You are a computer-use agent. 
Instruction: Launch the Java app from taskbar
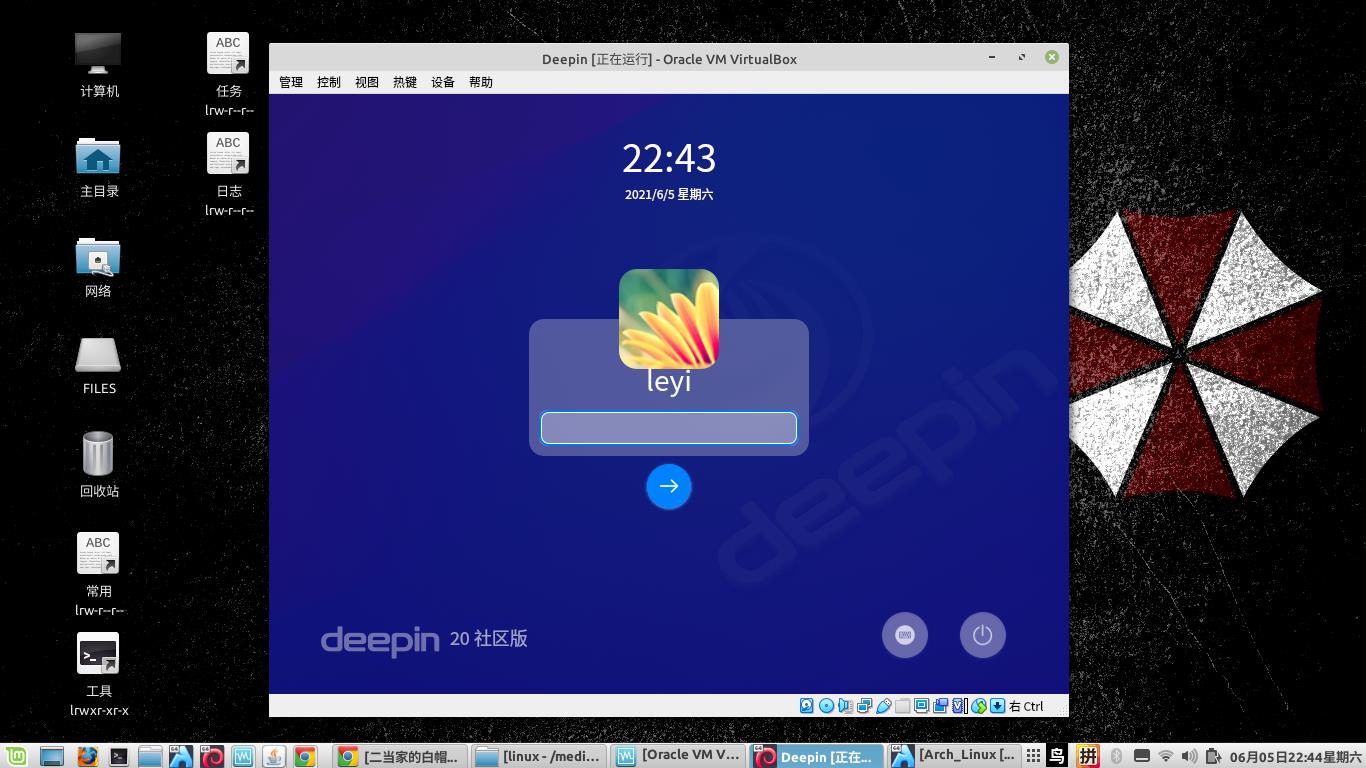coord(274,756)
